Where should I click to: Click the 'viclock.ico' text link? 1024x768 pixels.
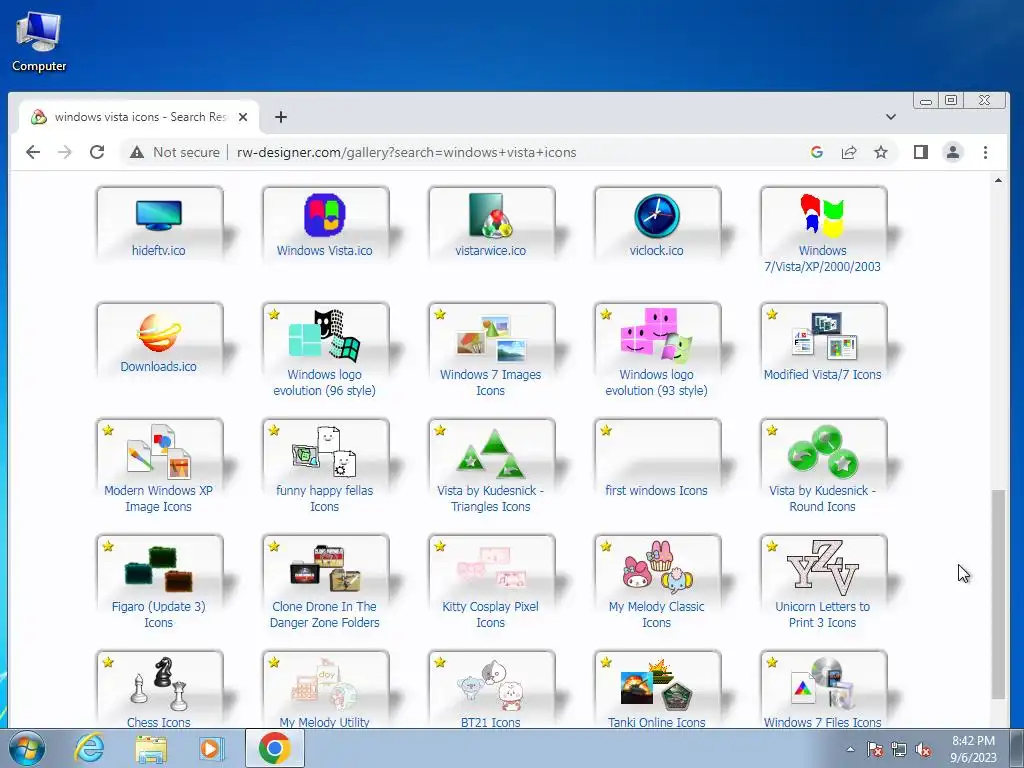click(x=656, y=251)
